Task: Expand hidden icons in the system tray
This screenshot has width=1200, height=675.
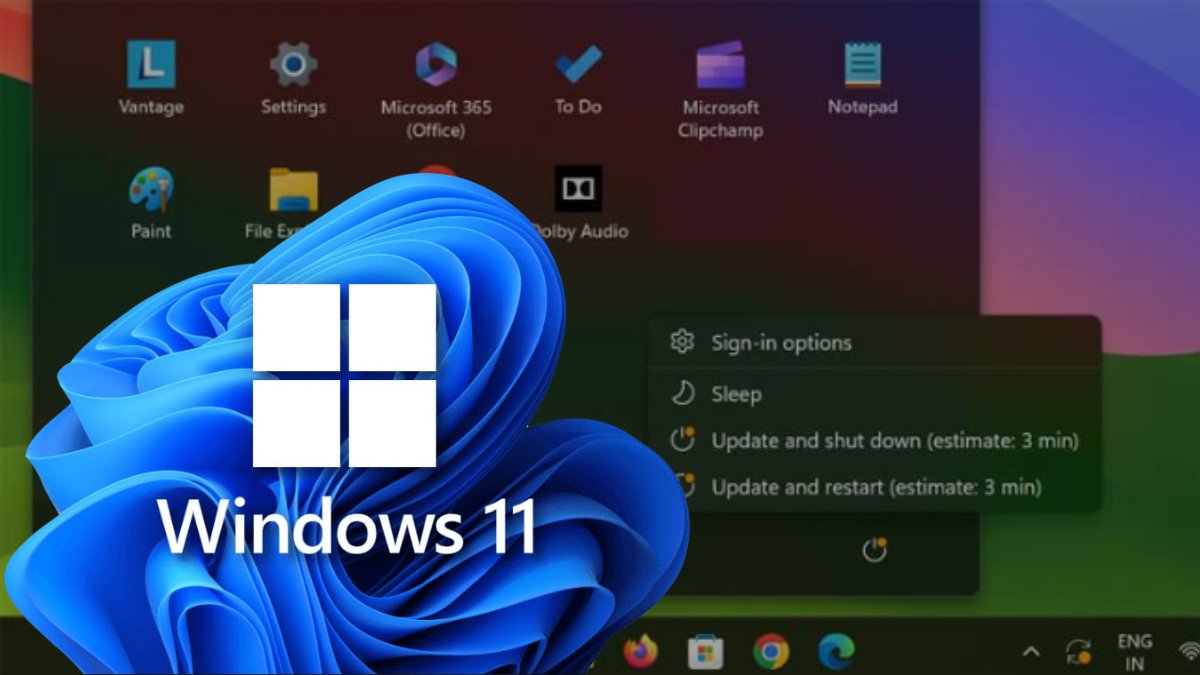Action: click(x=1031, y=650)
